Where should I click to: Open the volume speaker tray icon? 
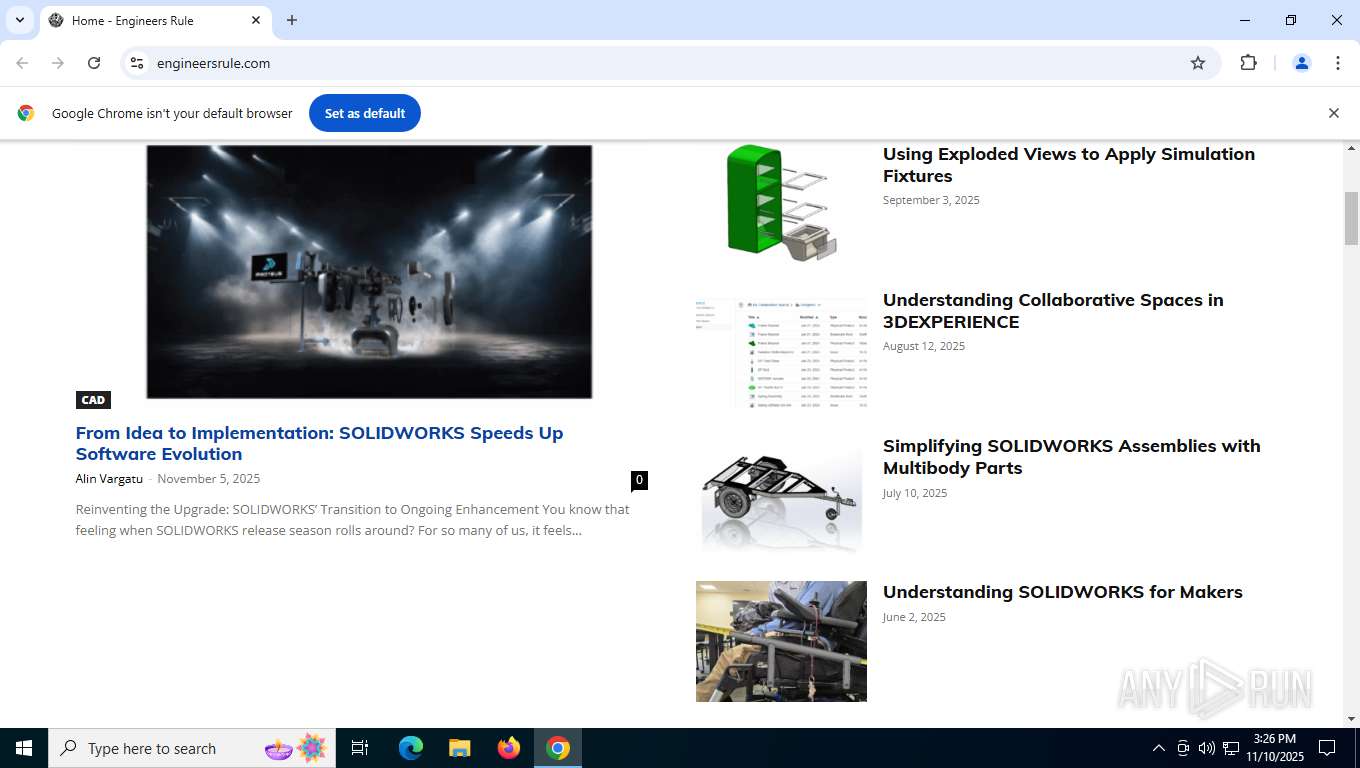click(x=1207, y=748)
